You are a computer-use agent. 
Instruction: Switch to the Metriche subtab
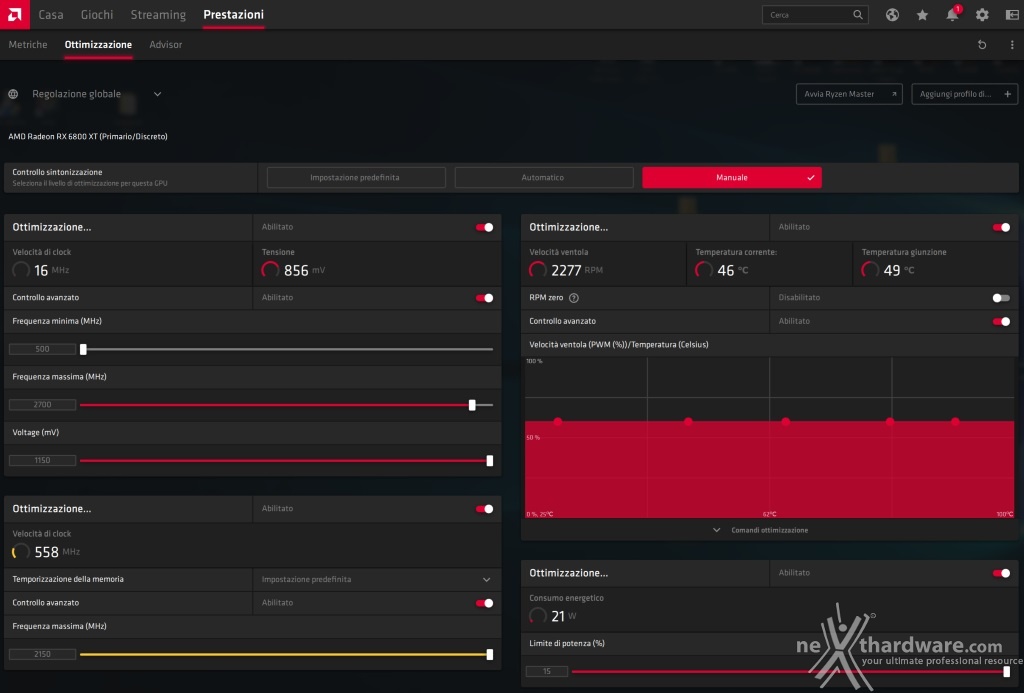coord(27,44)
